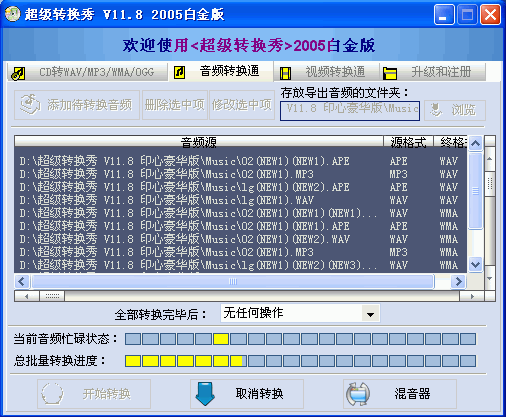Click outer gray vertical scroll up arrow

point(490,159)
